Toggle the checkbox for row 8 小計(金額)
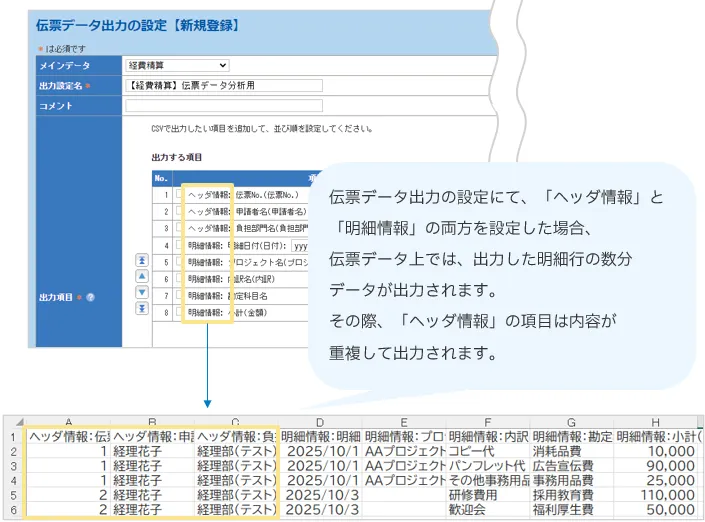 point(179,311)
